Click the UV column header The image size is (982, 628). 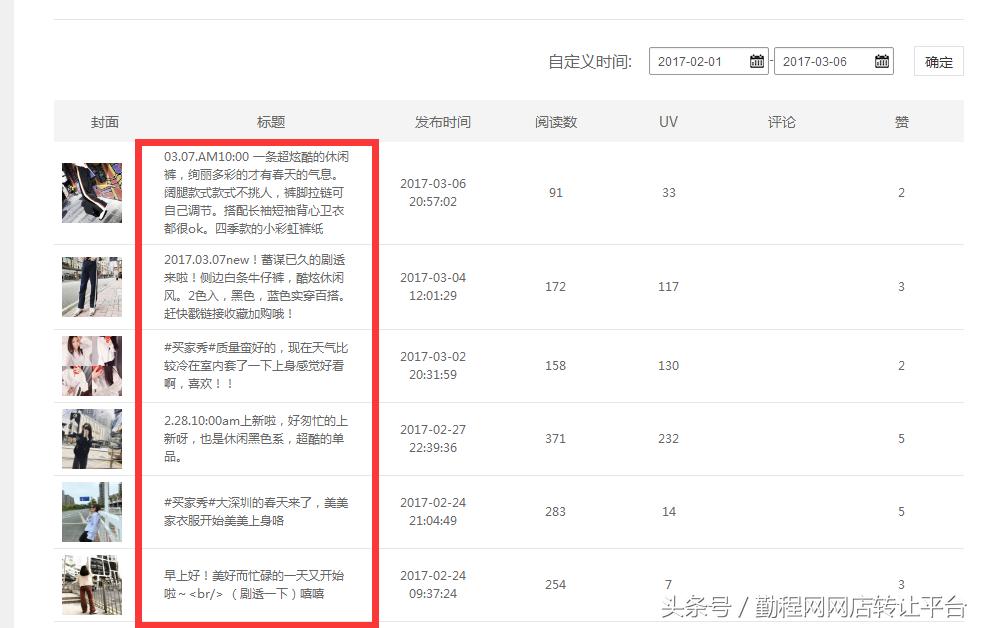(x=668, y=121)
